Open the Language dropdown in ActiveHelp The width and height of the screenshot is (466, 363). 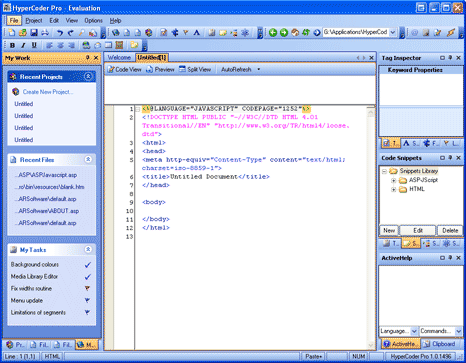pyautogui.click(x=414, y=331)
